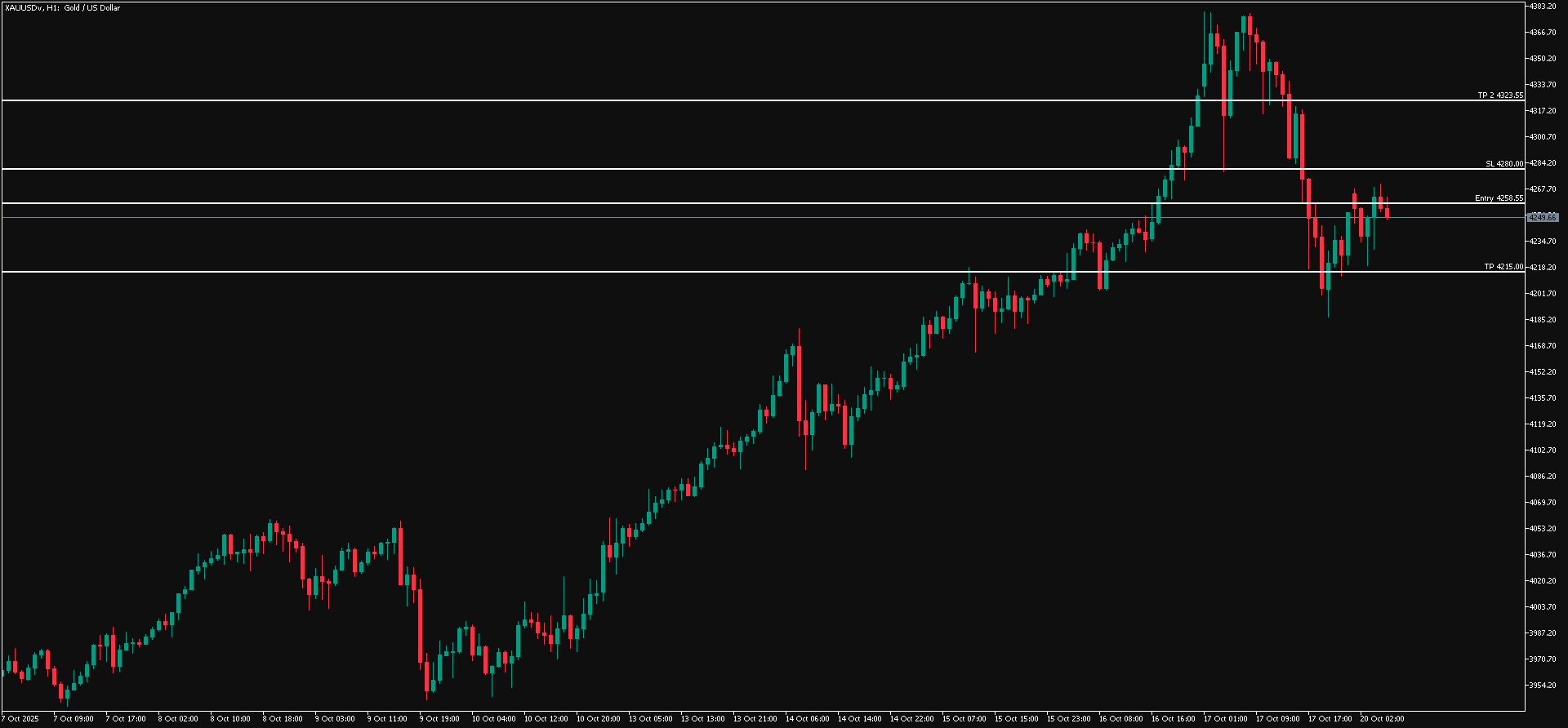
Task: Click the 10 Oct 04:00 time label
Action: click(x=493, y=719)
